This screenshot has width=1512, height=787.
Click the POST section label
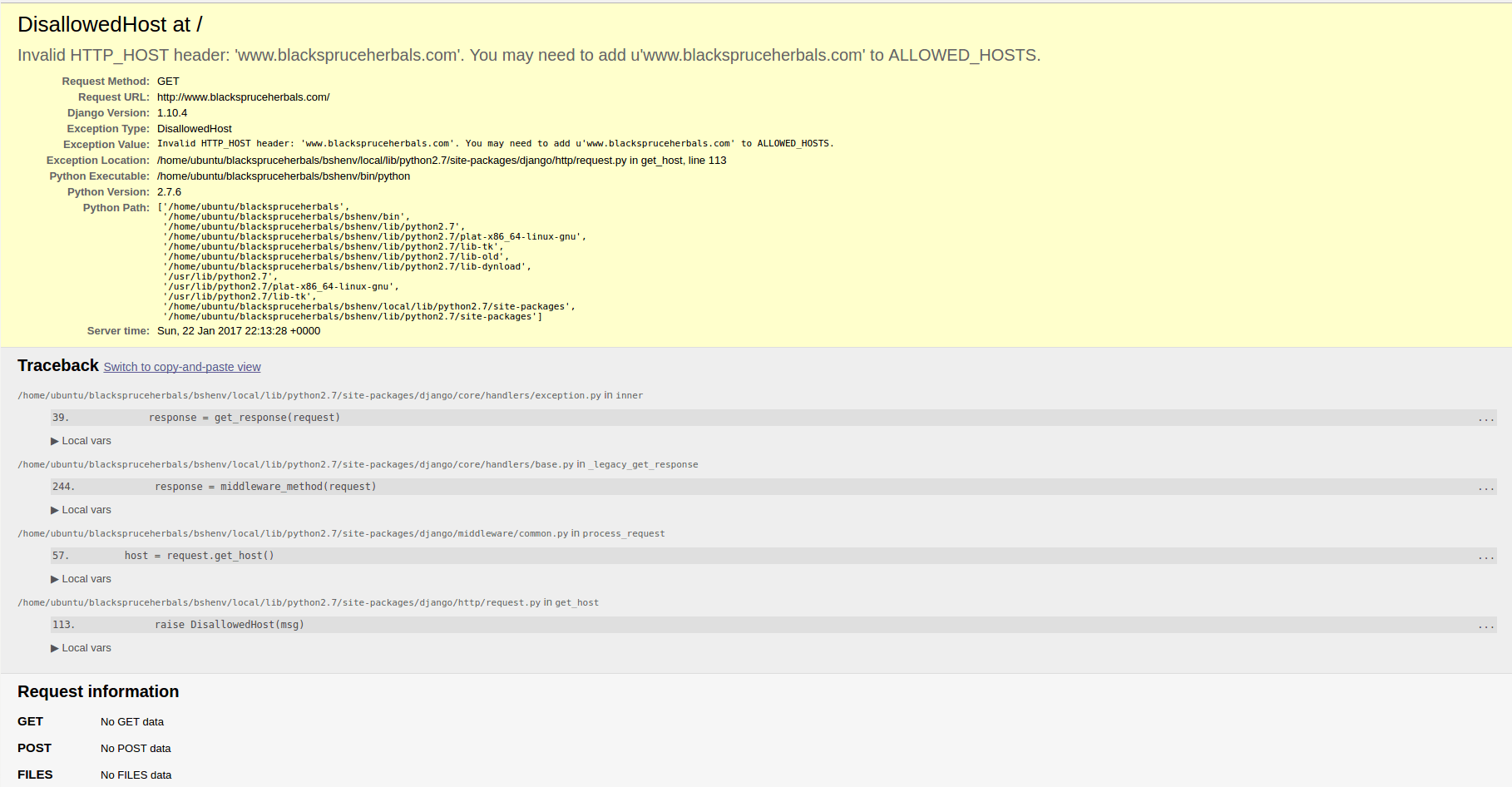[x=34, y=748]
